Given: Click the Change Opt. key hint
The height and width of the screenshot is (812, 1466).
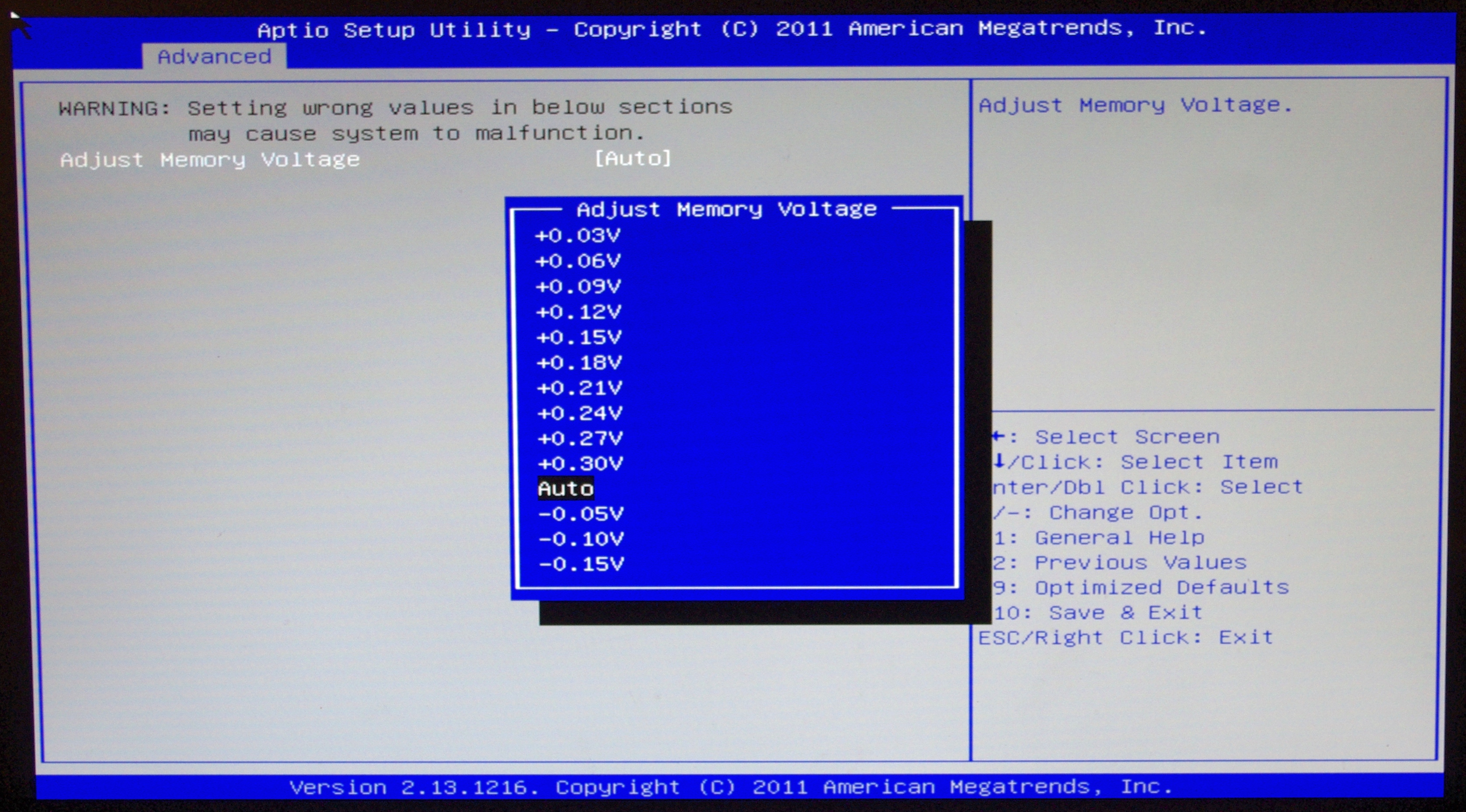Looking at the screenshot, I should tap(1098, 513).
